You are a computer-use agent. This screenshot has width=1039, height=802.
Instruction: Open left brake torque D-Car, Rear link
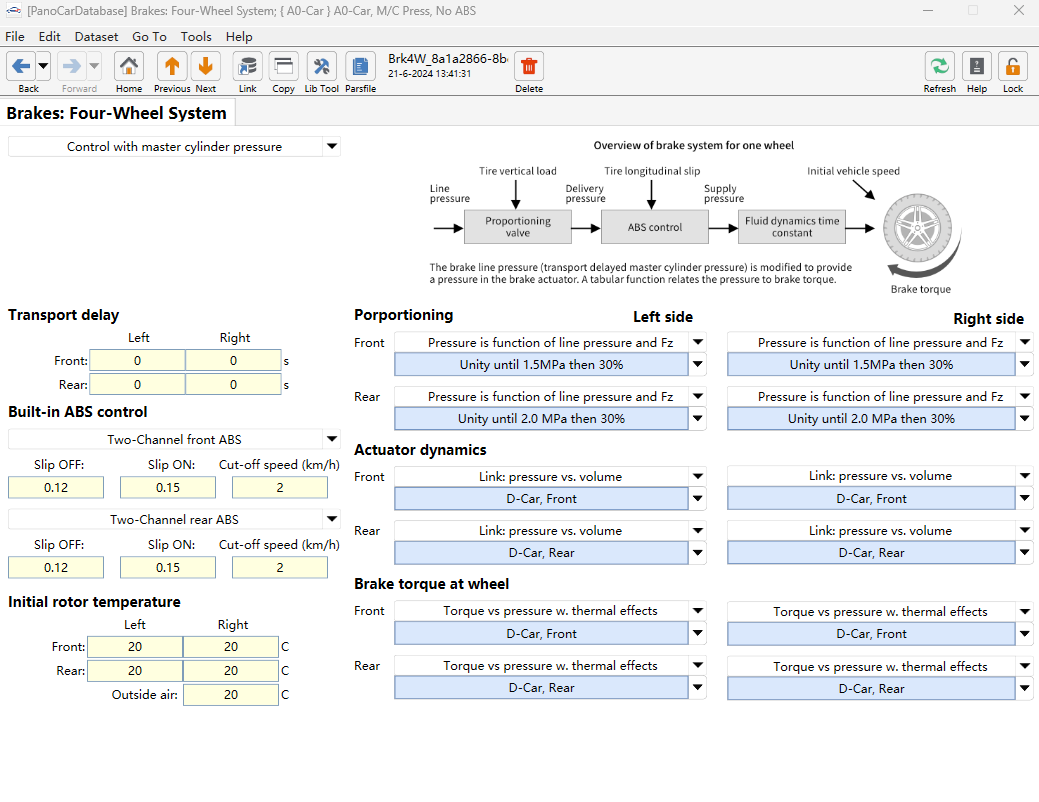point(541,688)
